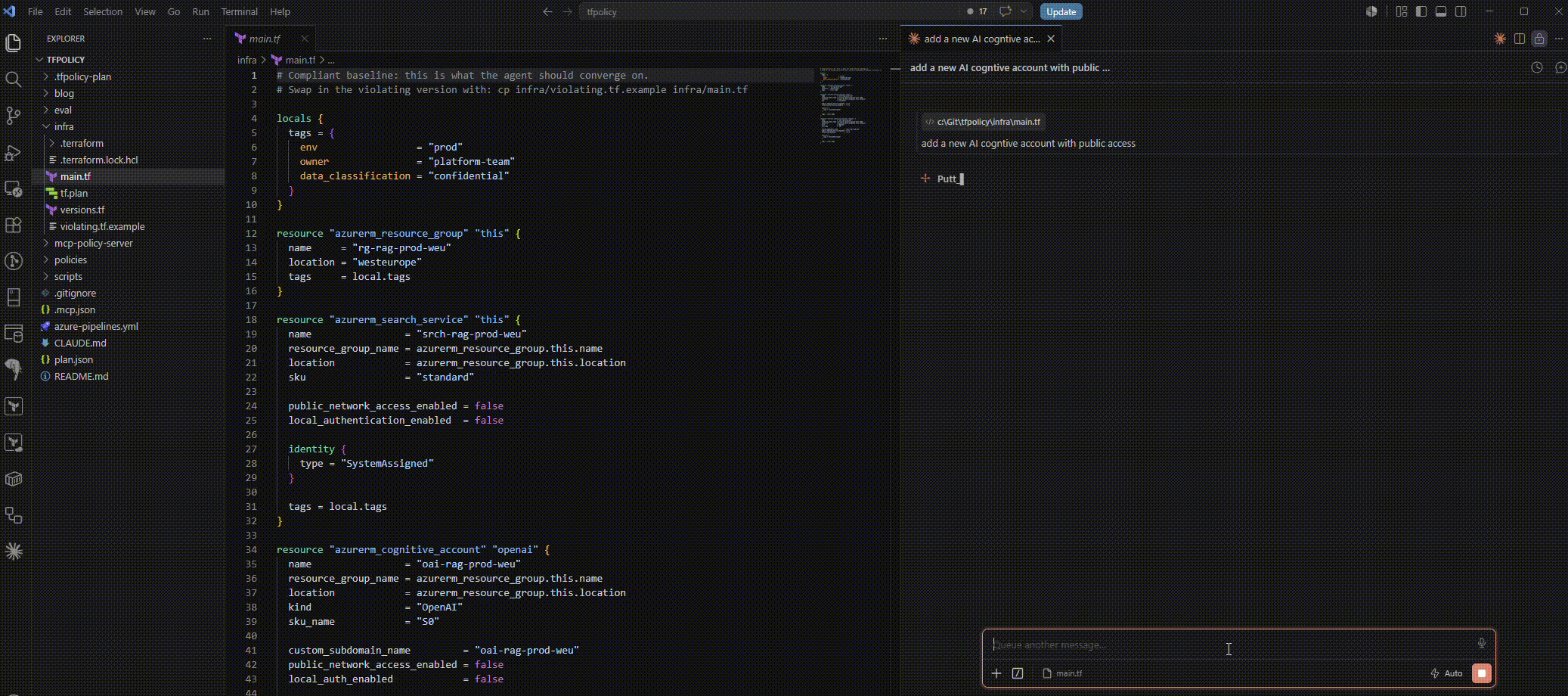Click the main.tf context chip in message box
Screen dimensions: 1568x696
(x=1062, y=673)
